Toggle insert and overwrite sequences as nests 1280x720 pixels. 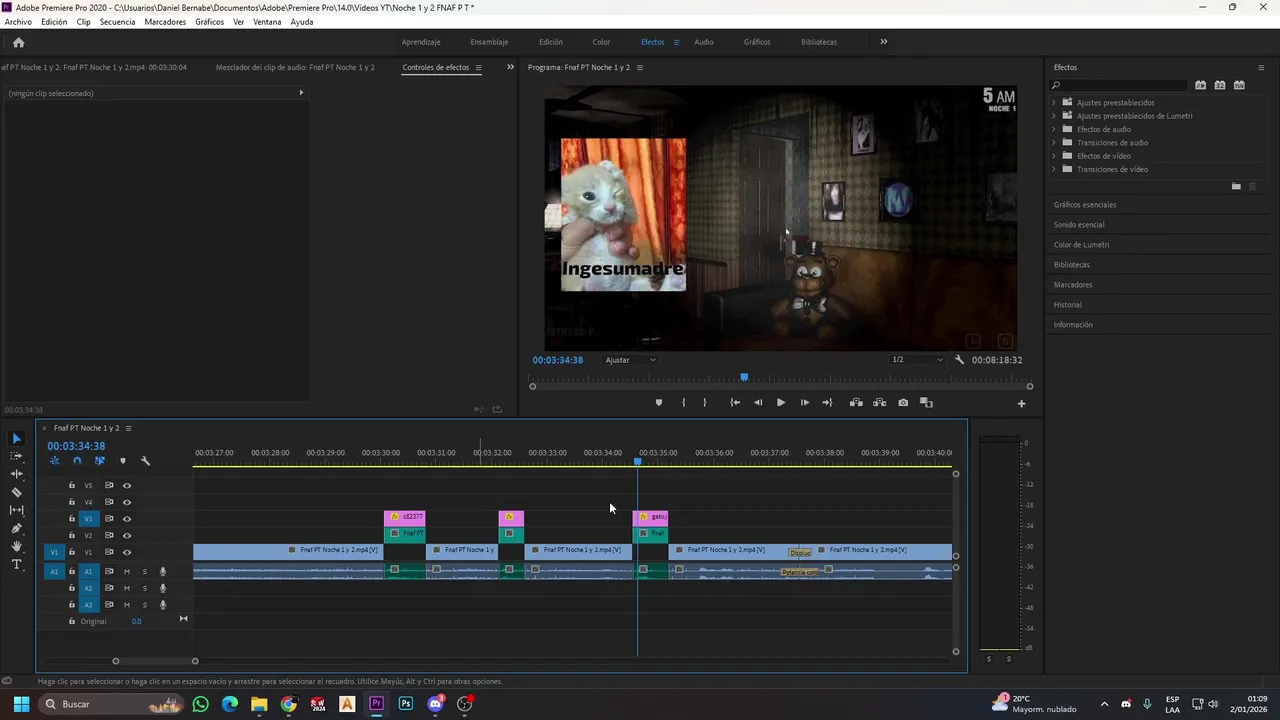tap(54, 461)
